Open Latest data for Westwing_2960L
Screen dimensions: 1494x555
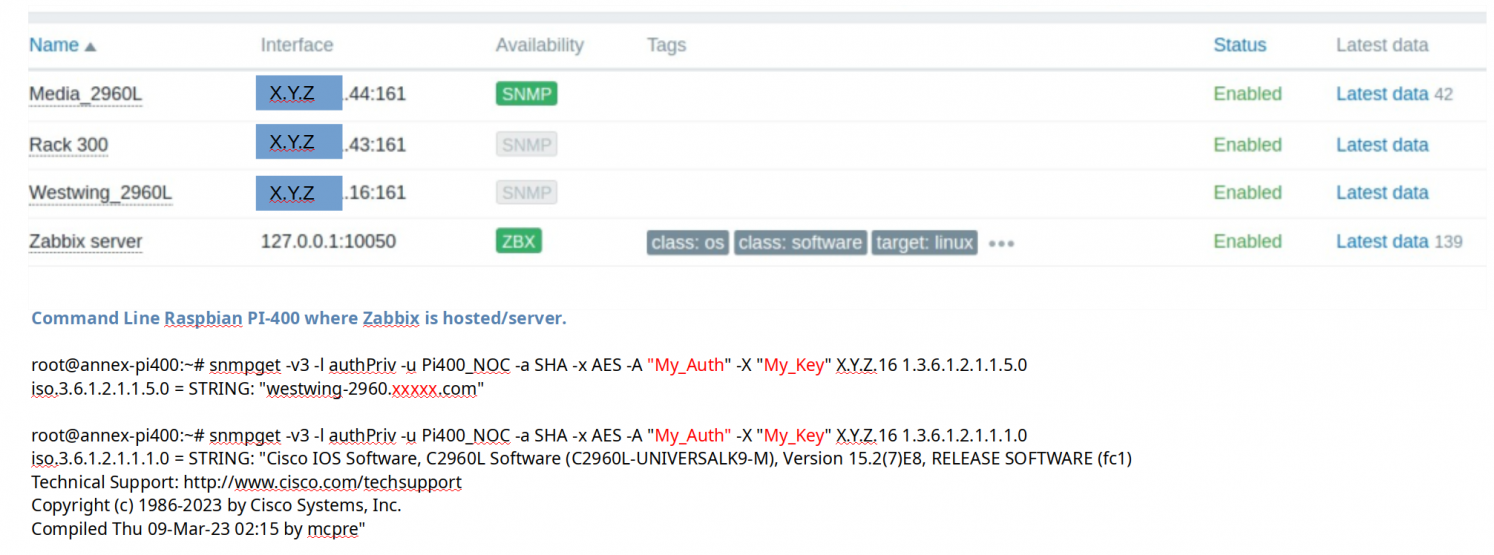(x=1382, y=193)
